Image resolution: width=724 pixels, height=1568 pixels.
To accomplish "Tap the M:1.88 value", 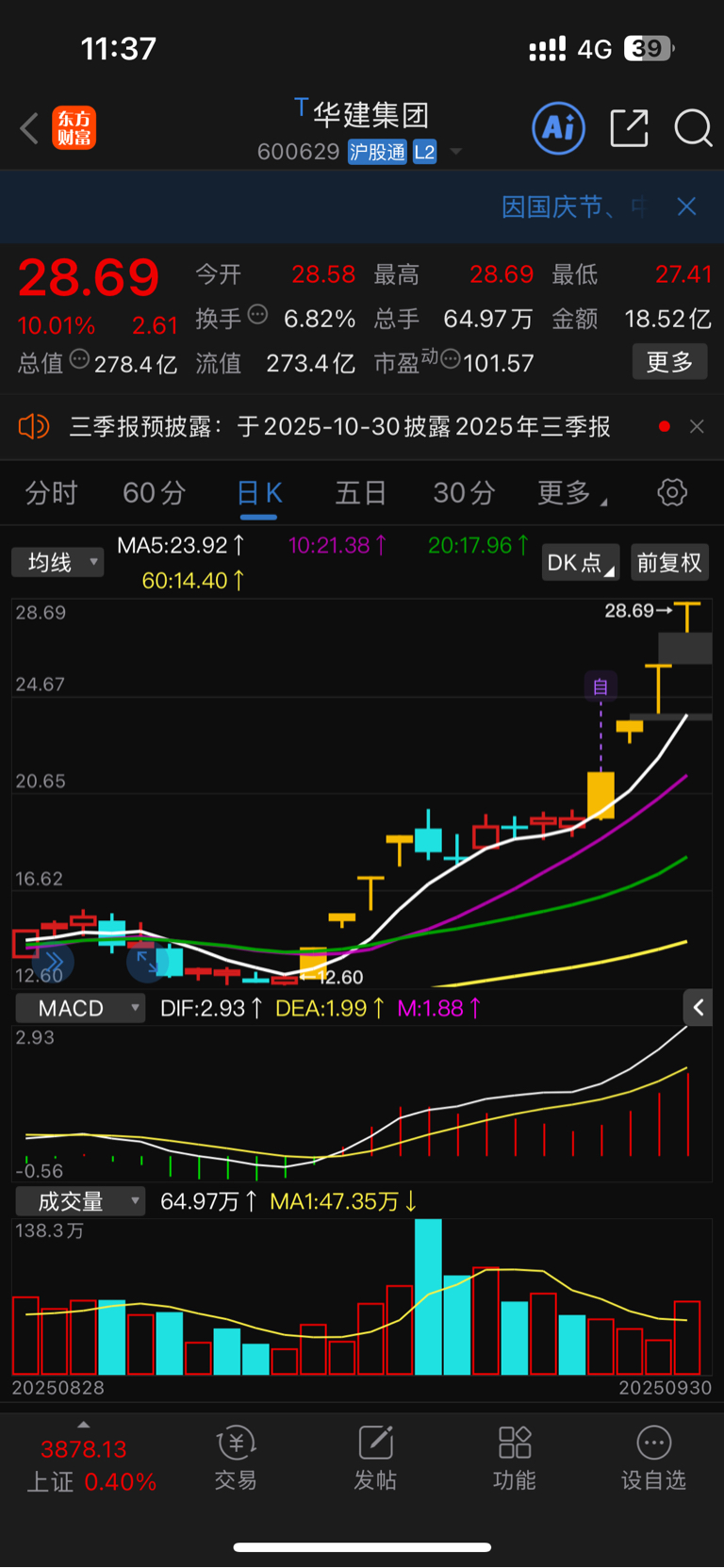I will point(439,1008).
